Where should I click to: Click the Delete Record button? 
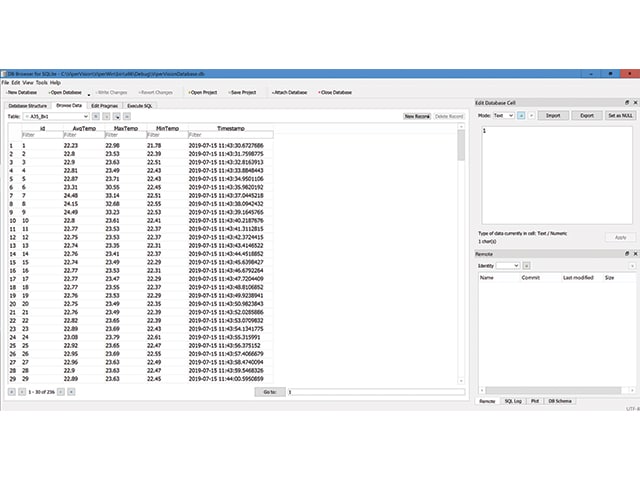(x=449, y=116)
